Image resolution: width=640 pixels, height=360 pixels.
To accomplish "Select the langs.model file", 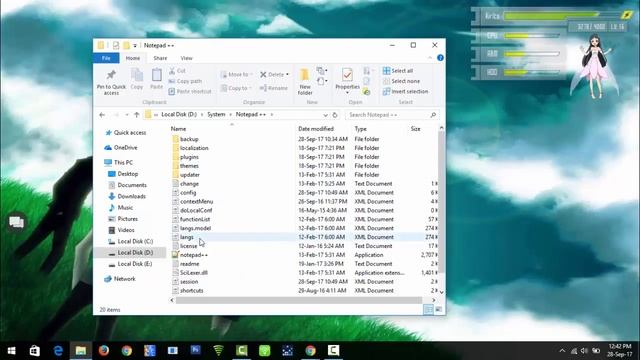I will click(x=191, y=228).
